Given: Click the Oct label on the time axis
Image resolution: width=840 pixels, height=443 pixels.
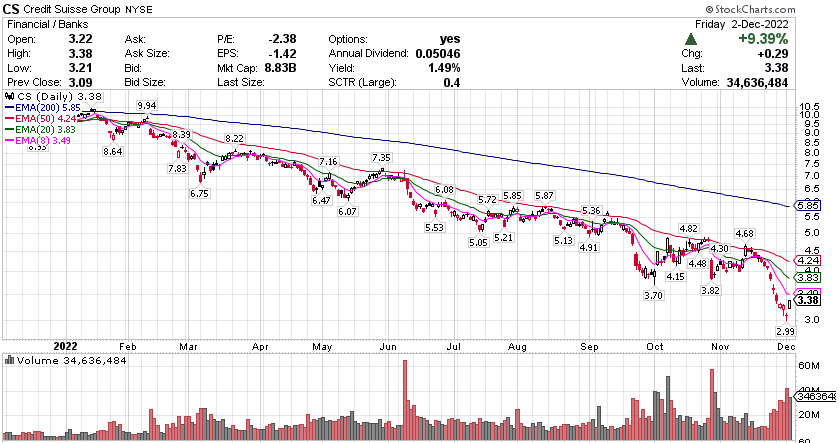Looking at the screenshot, I should pos(655,347).
